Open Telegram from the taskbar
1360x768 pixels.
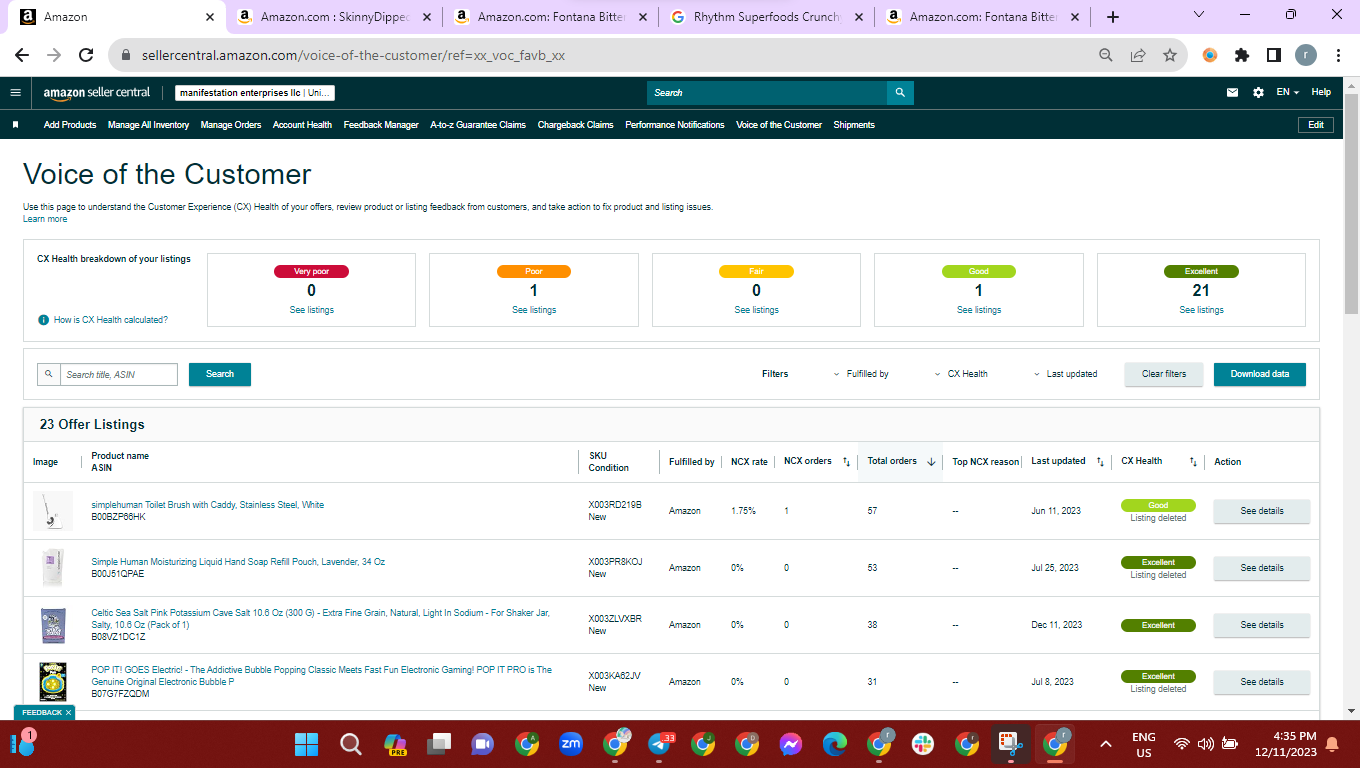coord(660,744)
